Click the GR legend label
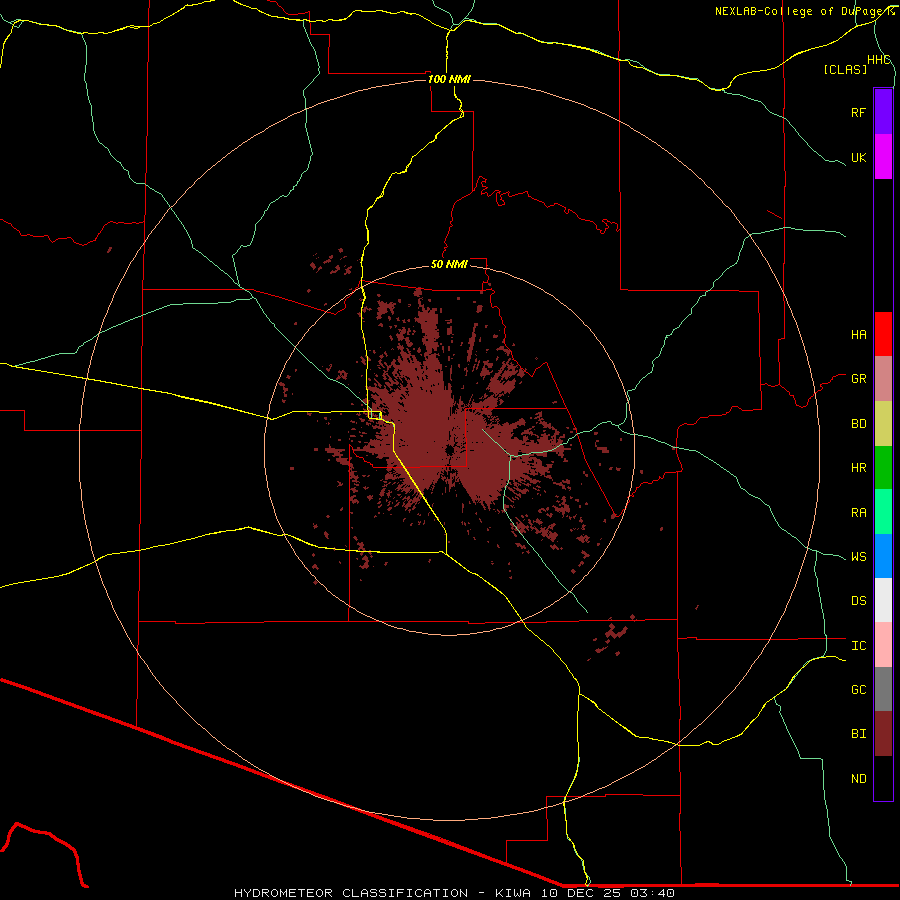 pos(858,379)
